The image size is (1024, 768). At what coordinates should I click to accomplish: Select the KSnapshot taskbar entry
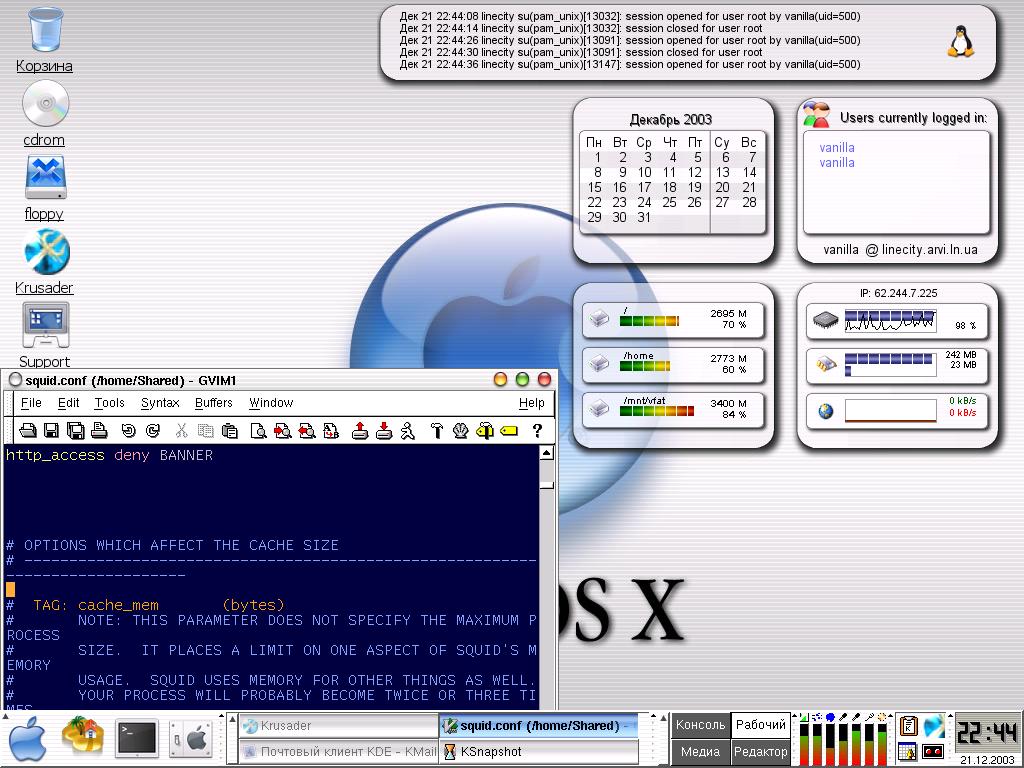491,751
